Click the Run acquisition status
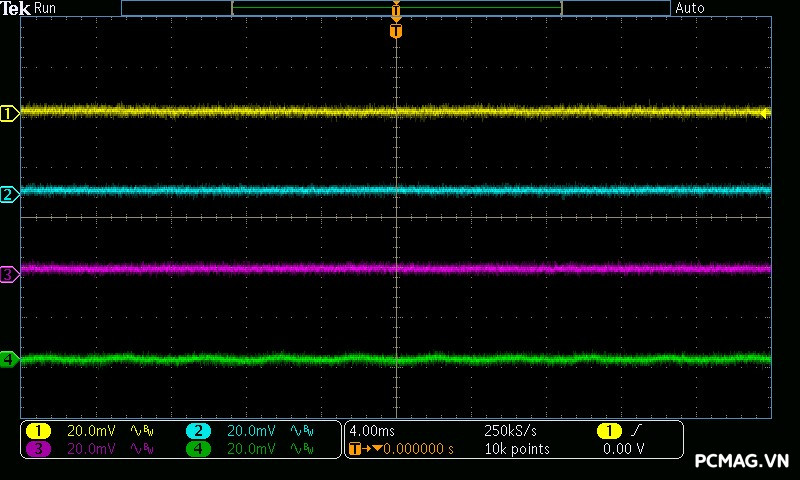This screenshot has height=480, width=800. point(46,8)
